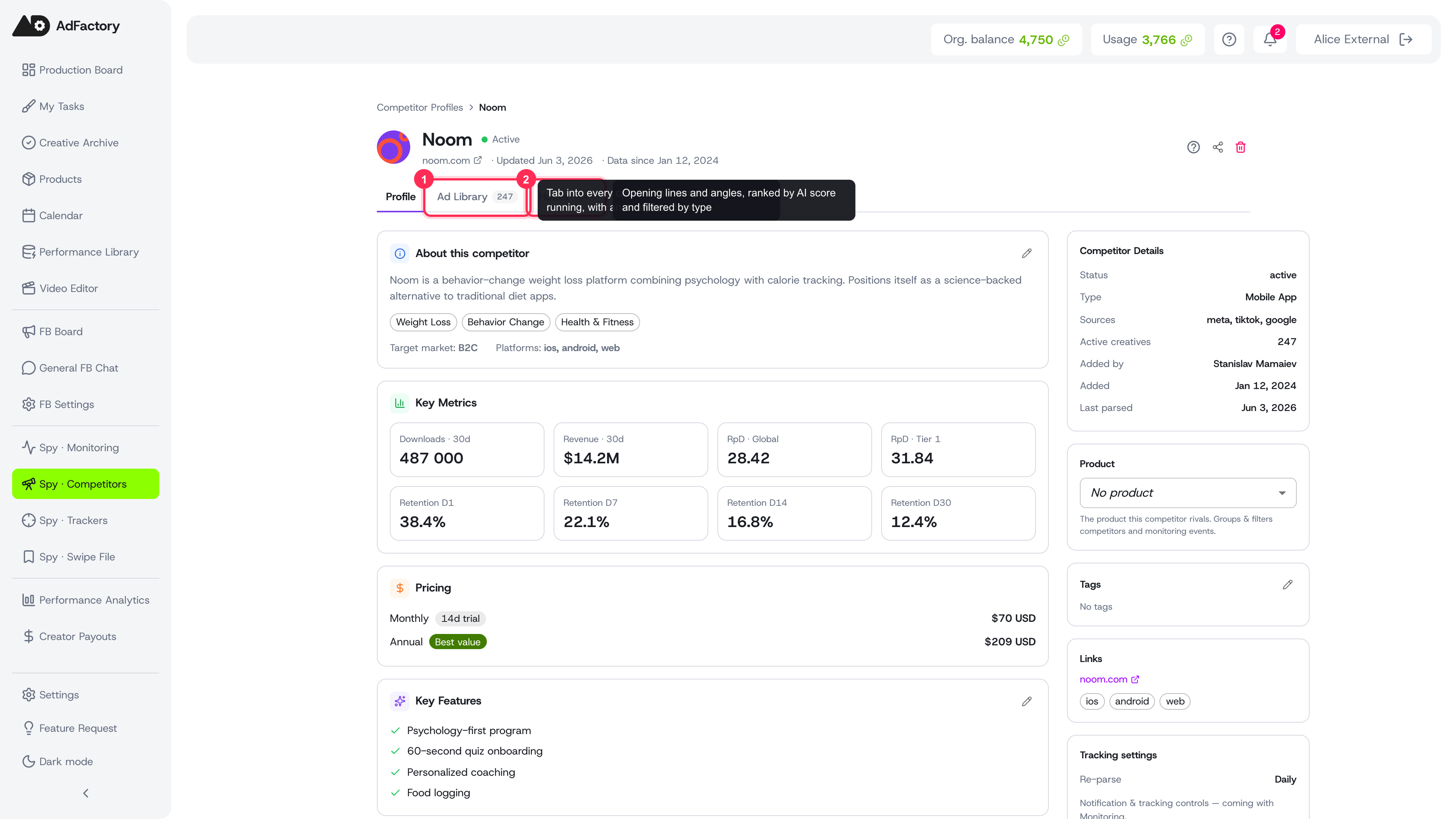Edit Key Features section
This screenshot has width=1456, height=819.
click(x=1027, y=701)
